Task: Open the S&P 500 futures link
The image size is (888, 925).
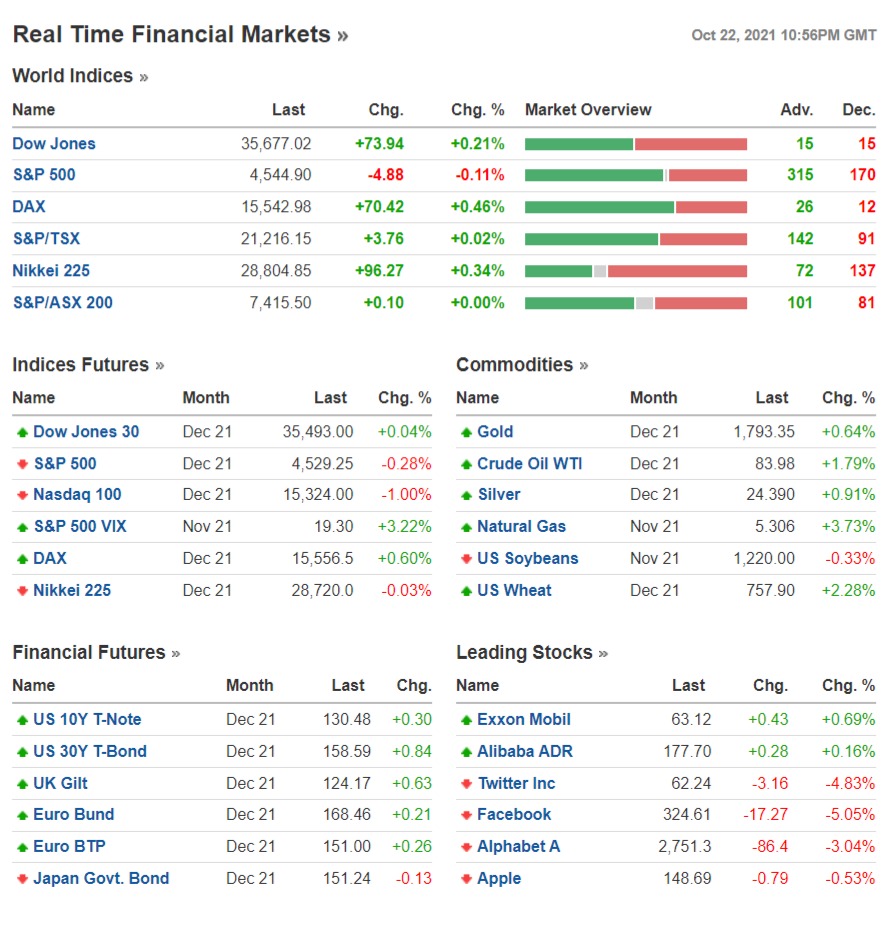Action: coord(65,463)
